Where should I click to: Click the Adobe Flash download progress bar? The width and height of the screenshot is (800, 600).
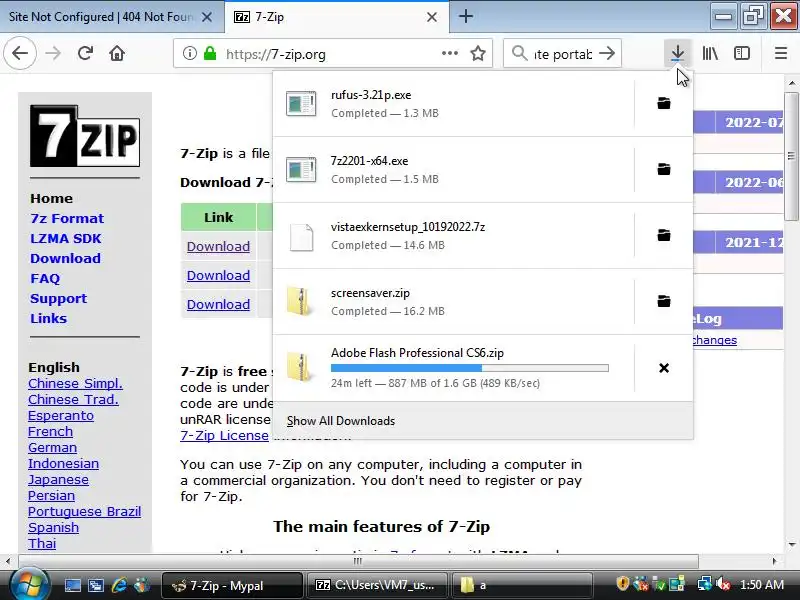click(x=469, y=368)
